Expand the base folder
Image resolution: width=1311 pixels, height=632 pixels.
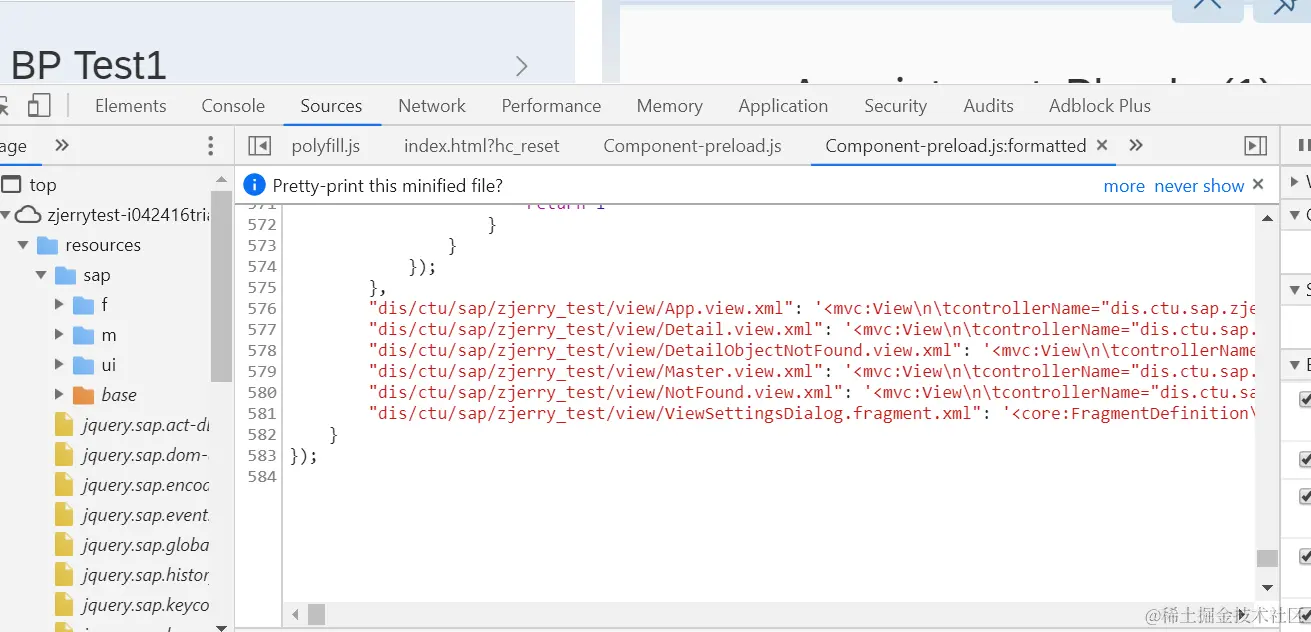[59, 395]
